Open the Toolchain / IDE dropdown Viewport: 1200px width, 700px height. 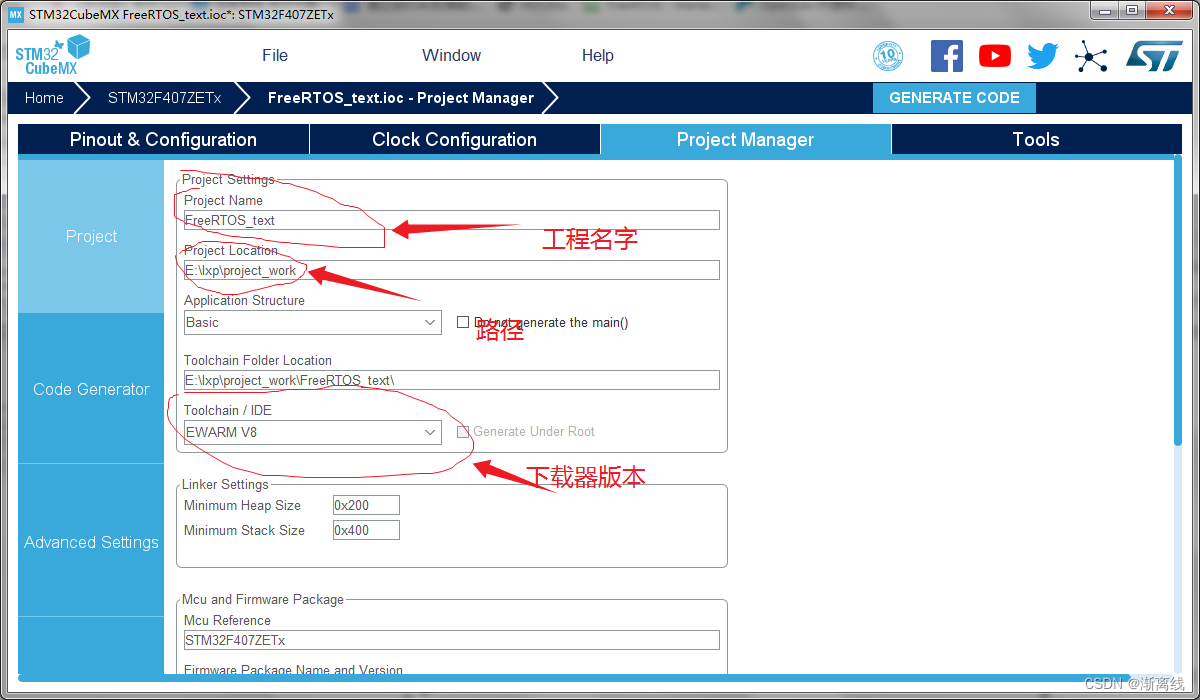point(312,432)
